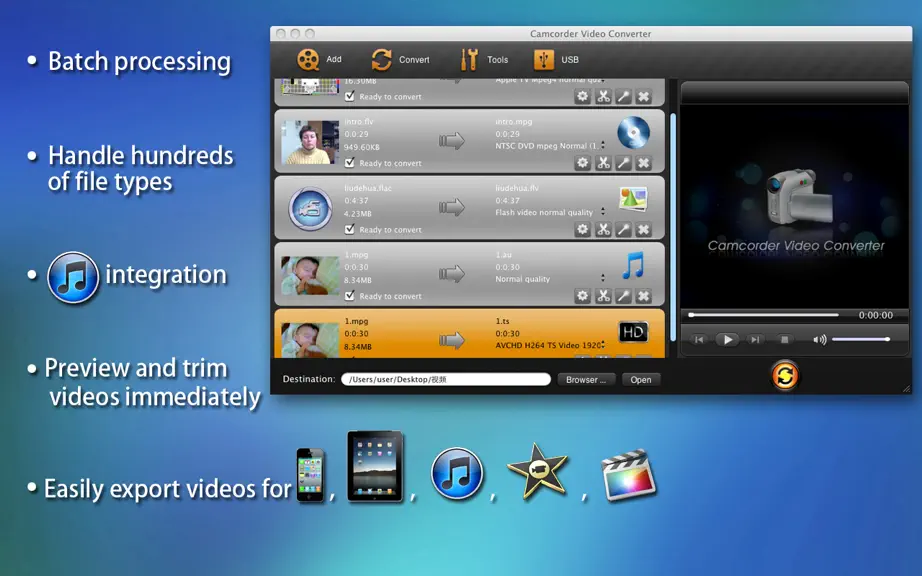Click the 1.ts output name
The width and height of the screenshot is (922, 576).
pos(502,321)
